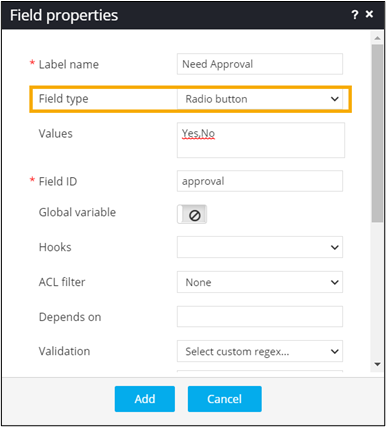Focus the Field ID input field
The width and height of the screenshot is (386, 427).
(x=260, y=181)
